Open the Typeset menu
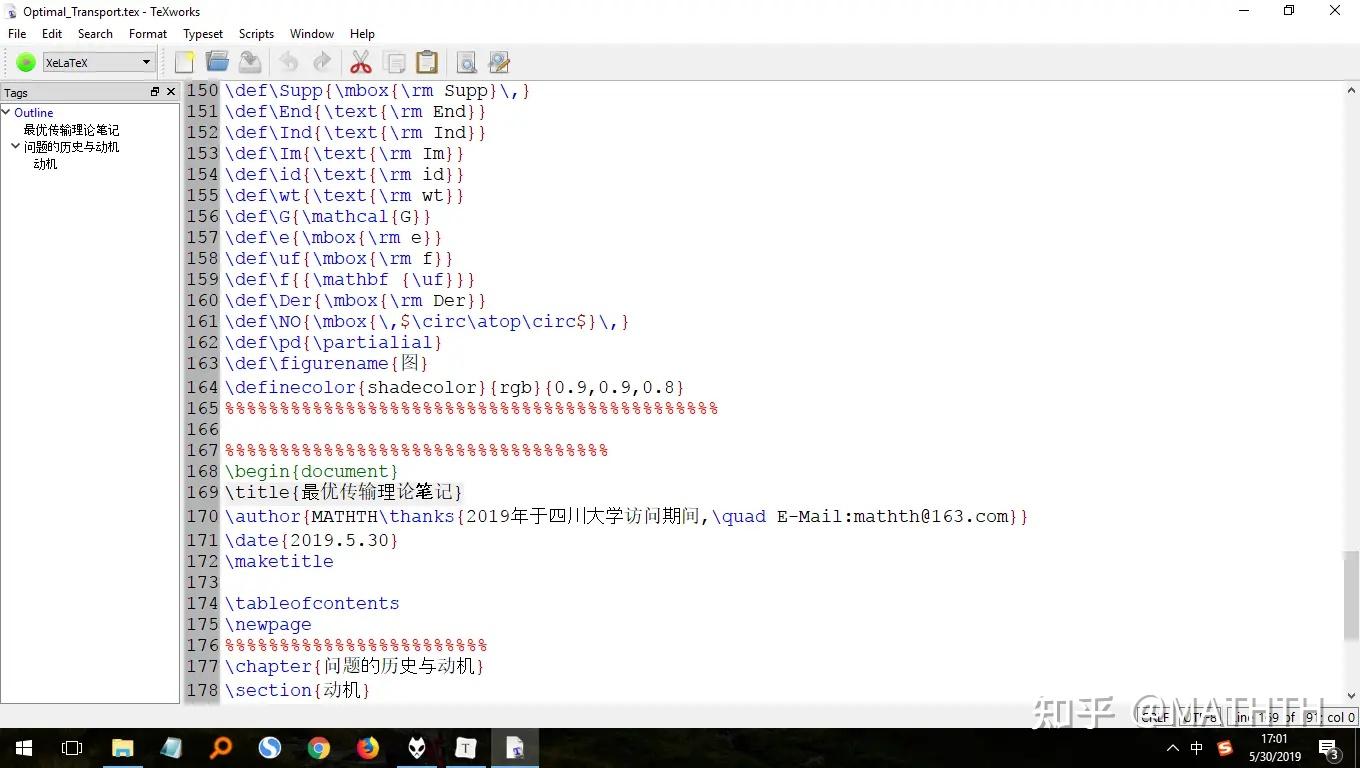The width and height of the screenshot is (1360, 768). 202,33
